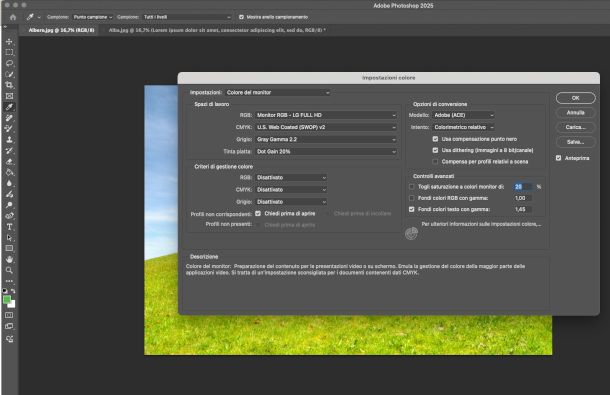610x395 pixels.
Task: Open the Tinta piatta Dot Gain dropdown
Action: (326, 151)
